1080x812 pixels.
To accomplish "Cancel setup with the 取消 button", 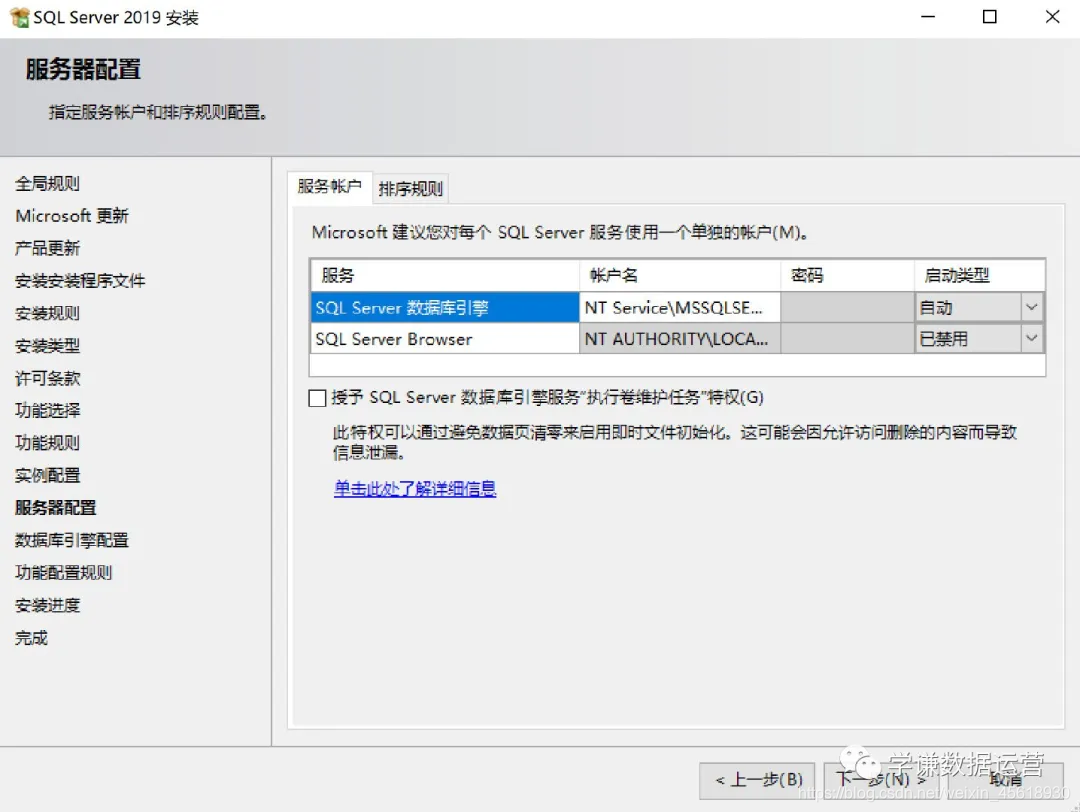I will (x=1005, y=780).
